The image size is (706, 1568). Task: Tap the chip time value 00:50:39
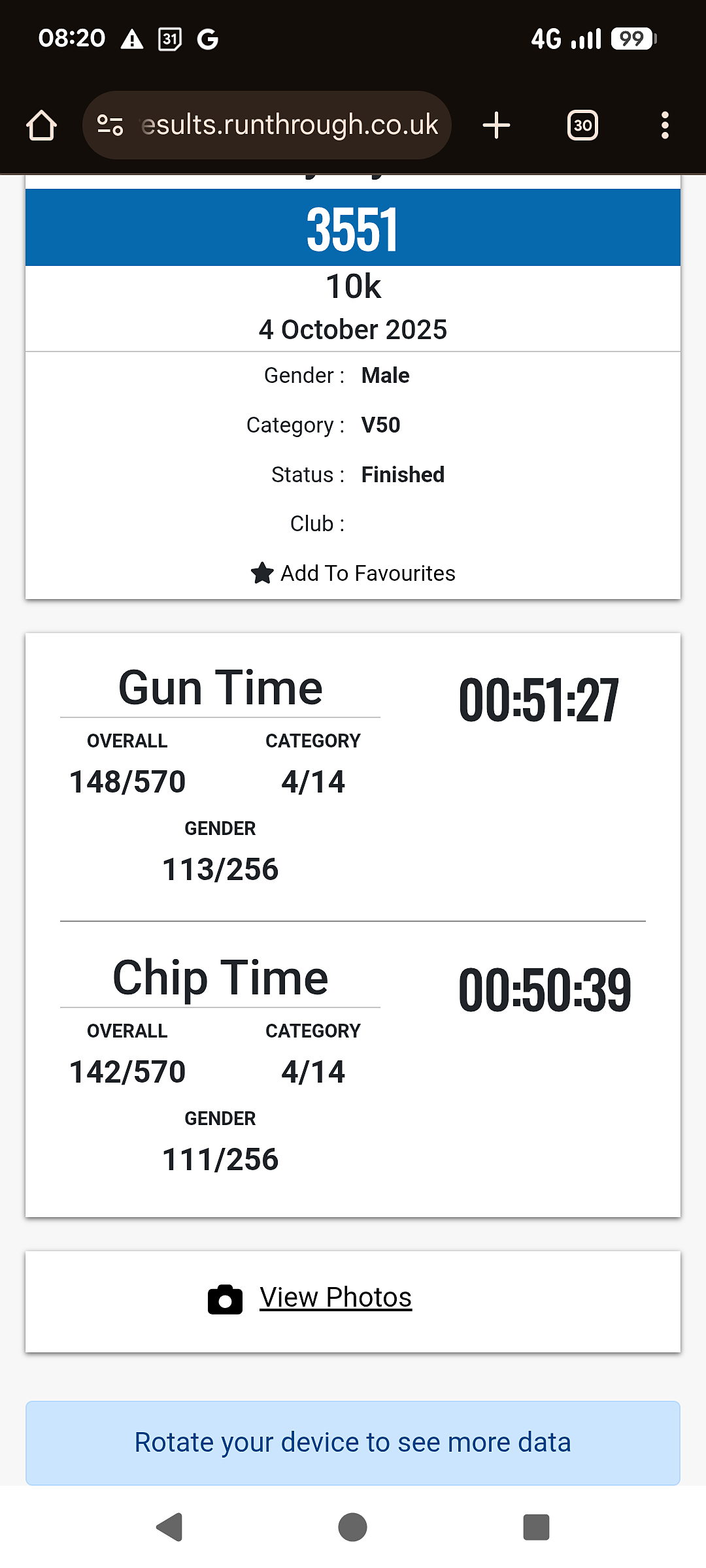click(x=545, y=990)
